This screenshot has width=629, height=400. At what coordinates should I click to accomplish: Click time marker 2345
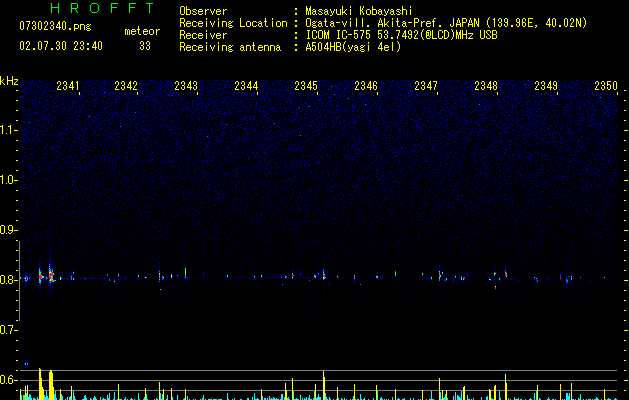pyautogui.click(x=306, y=86)
